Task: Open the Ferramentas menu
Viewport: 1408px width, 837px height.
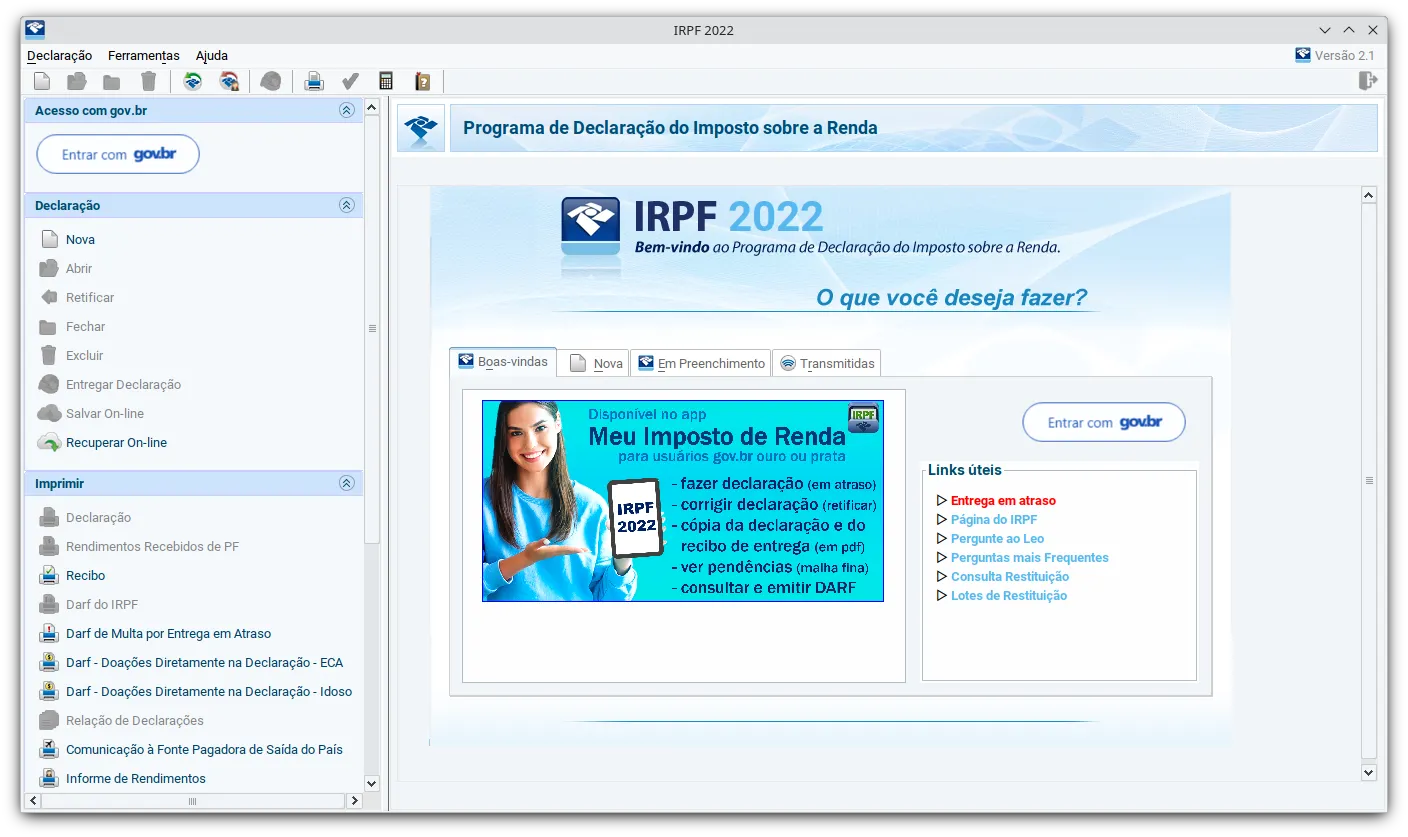Action: (x=144, y=56)
